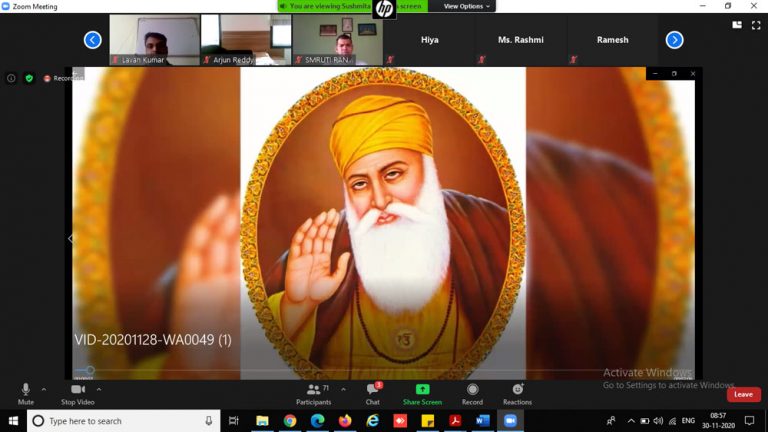This screenshot has width=768, height=432.
Task: Mute the microphone
Action: tap(25, 394)
